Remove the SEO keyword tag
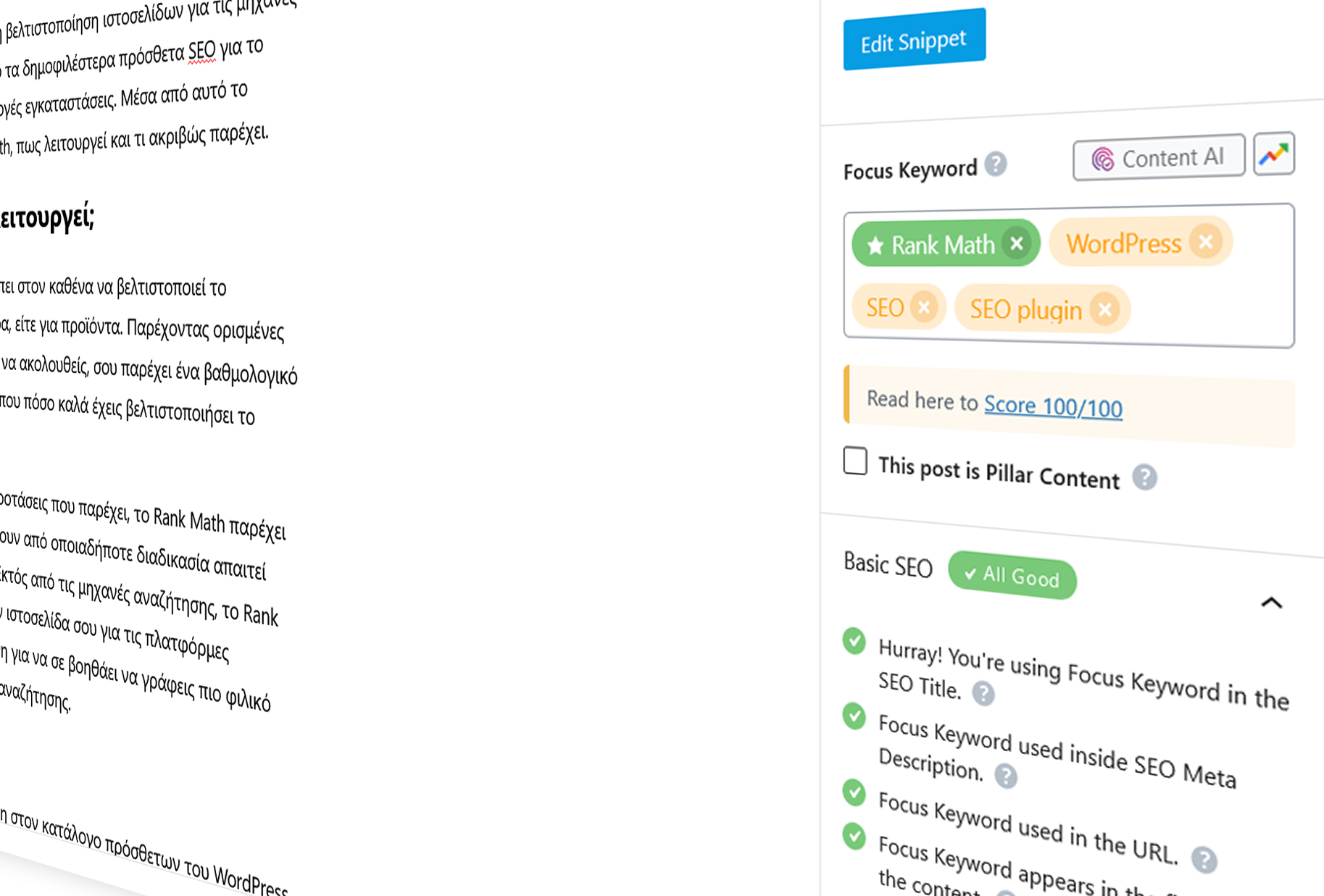Screen dimensions: 1324x896 click(924, 307)
